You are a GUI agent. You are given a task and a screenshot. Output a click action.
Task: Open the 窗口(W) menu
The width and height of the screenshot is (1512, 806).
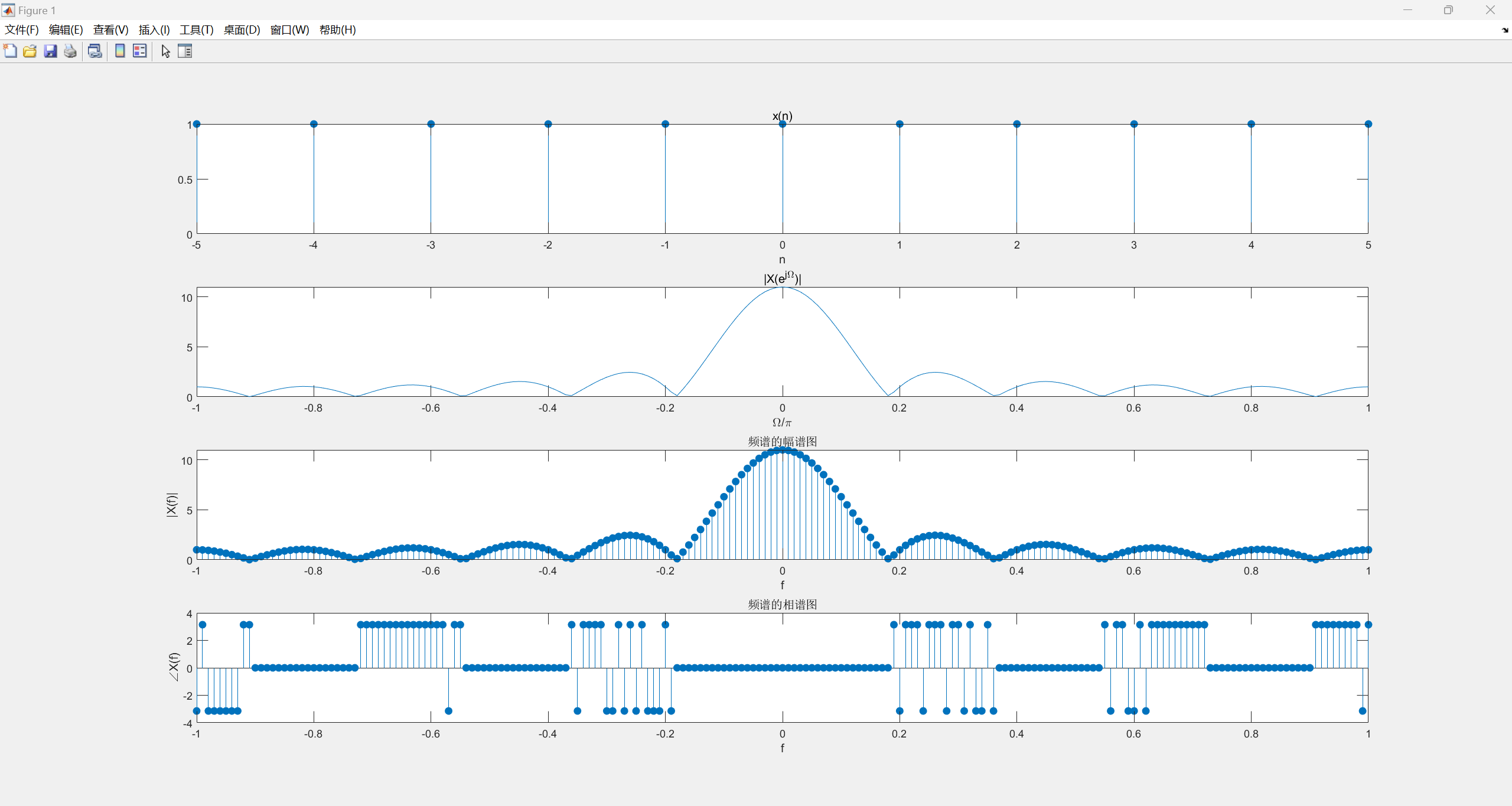tap(289, 30)
